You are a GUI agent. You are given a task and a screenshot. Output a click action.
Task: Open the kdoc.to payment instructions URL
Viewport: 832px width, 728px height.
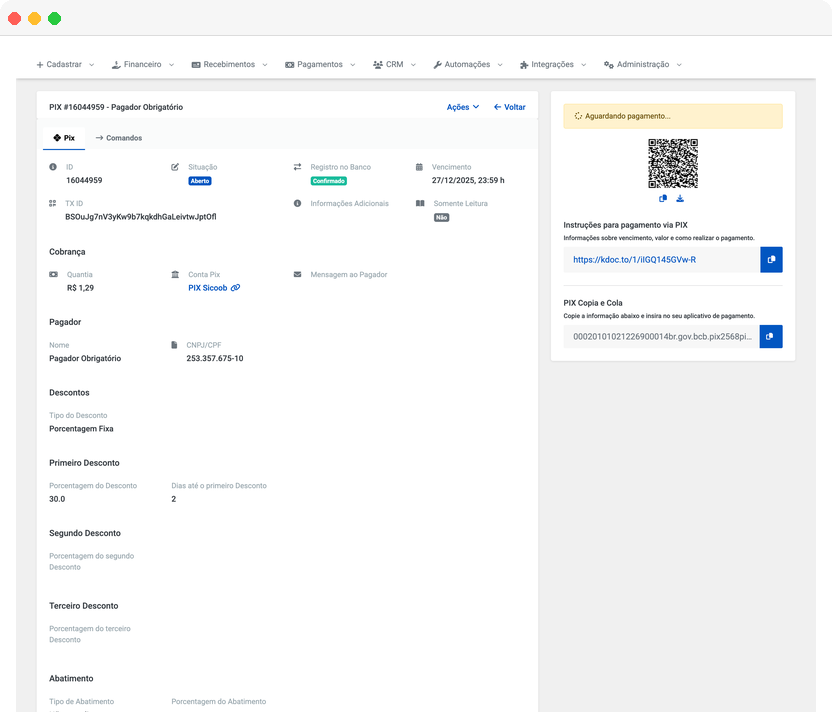coord(634,260)
